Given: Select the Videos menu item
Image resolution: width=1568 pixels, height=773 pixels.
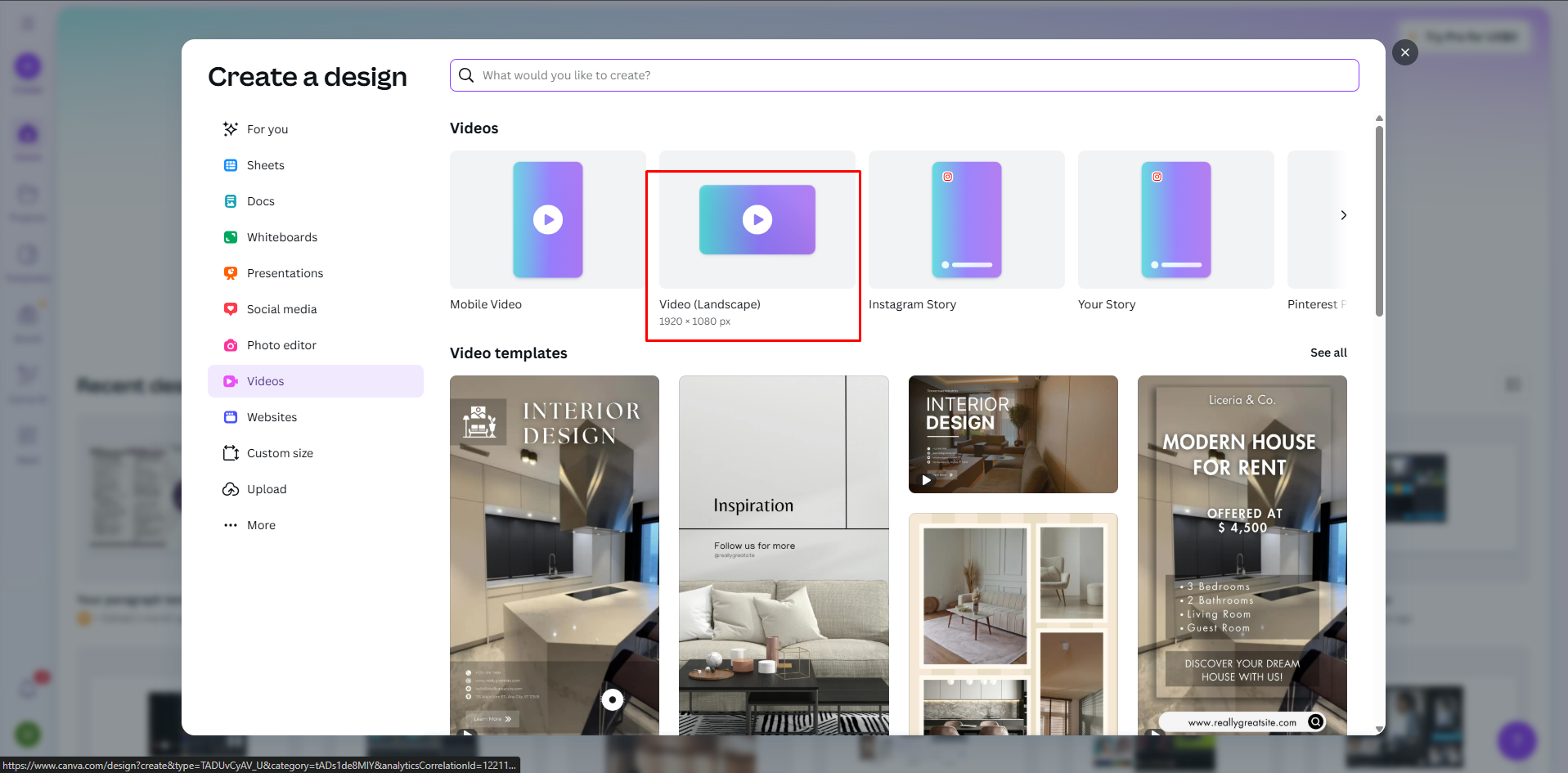Looking at the screenshot, I should click(266, 380).
